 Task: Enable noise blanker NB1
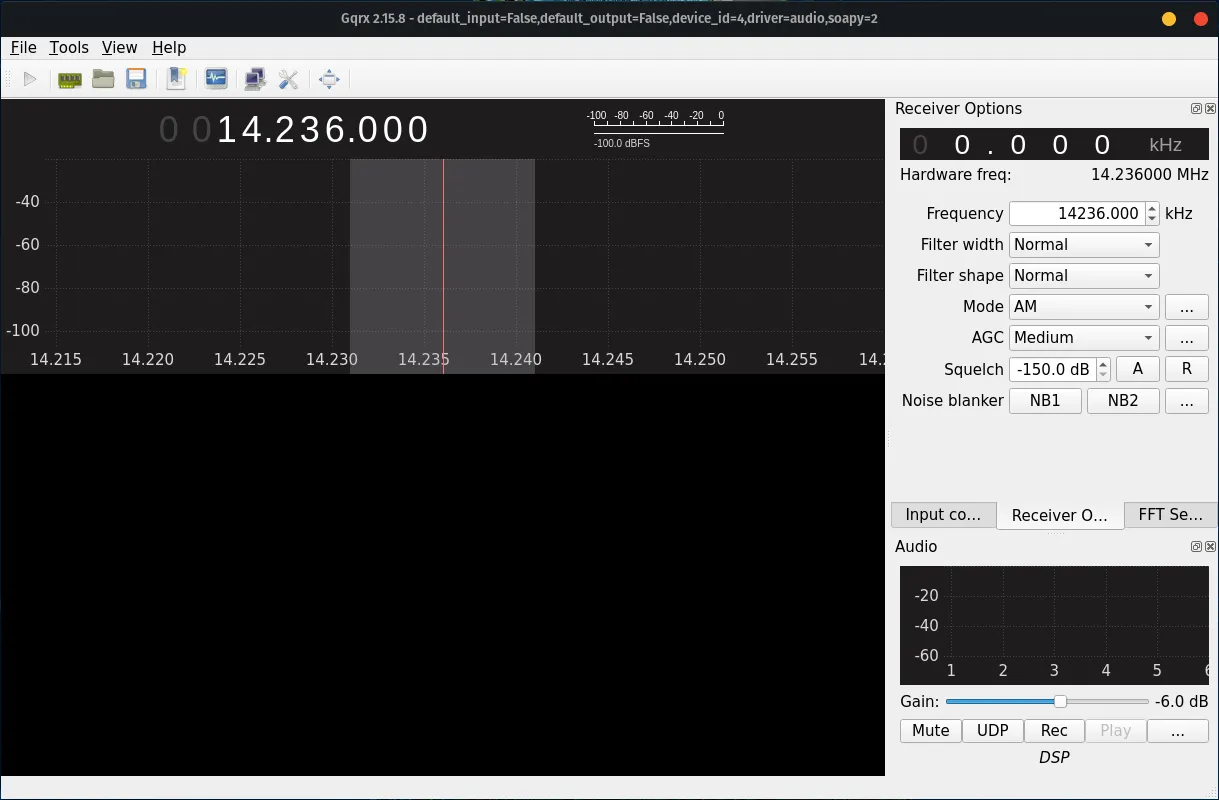(x=1045, y=401)
